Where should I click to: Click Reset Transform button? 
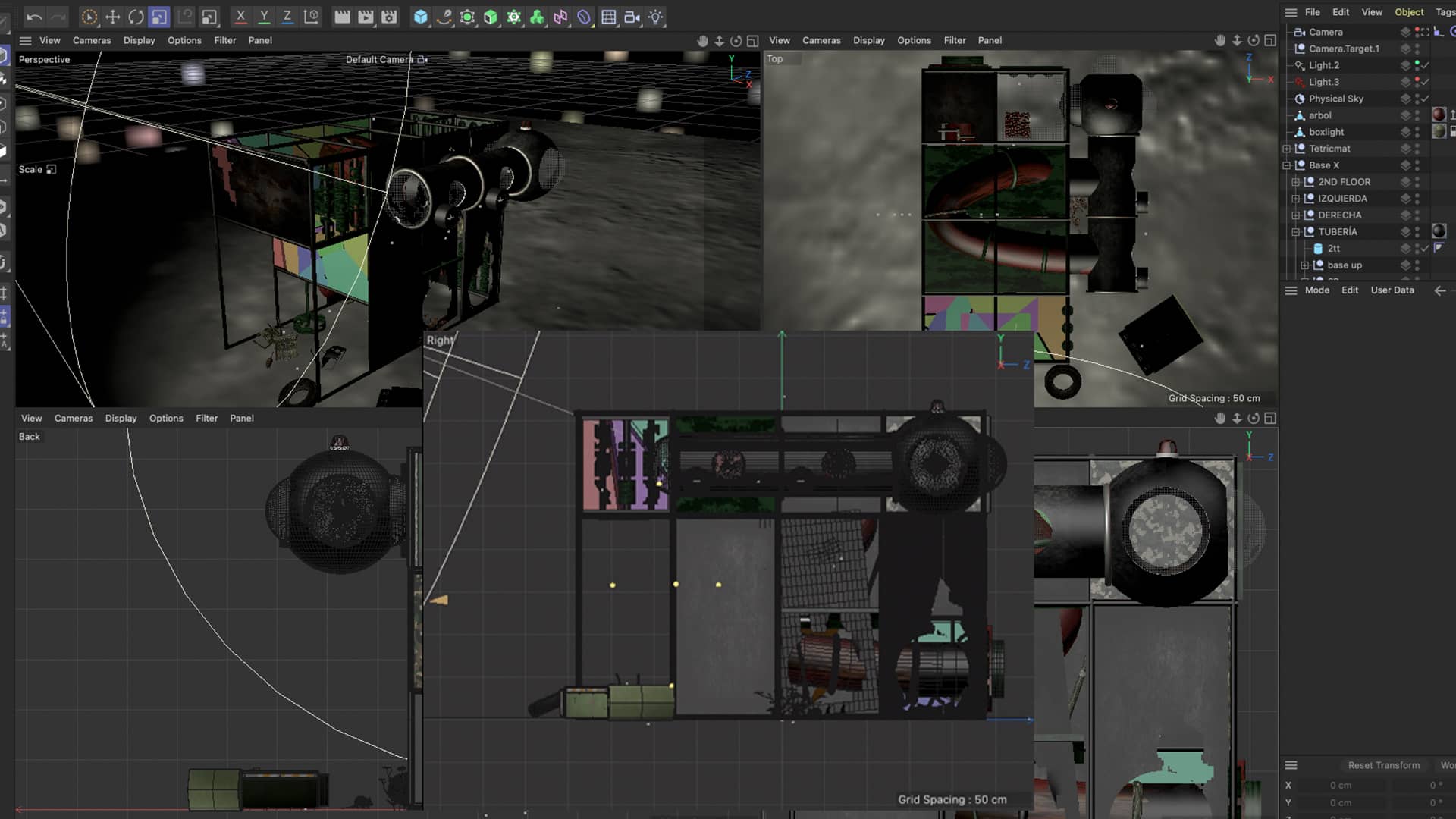click(1384, 765)
